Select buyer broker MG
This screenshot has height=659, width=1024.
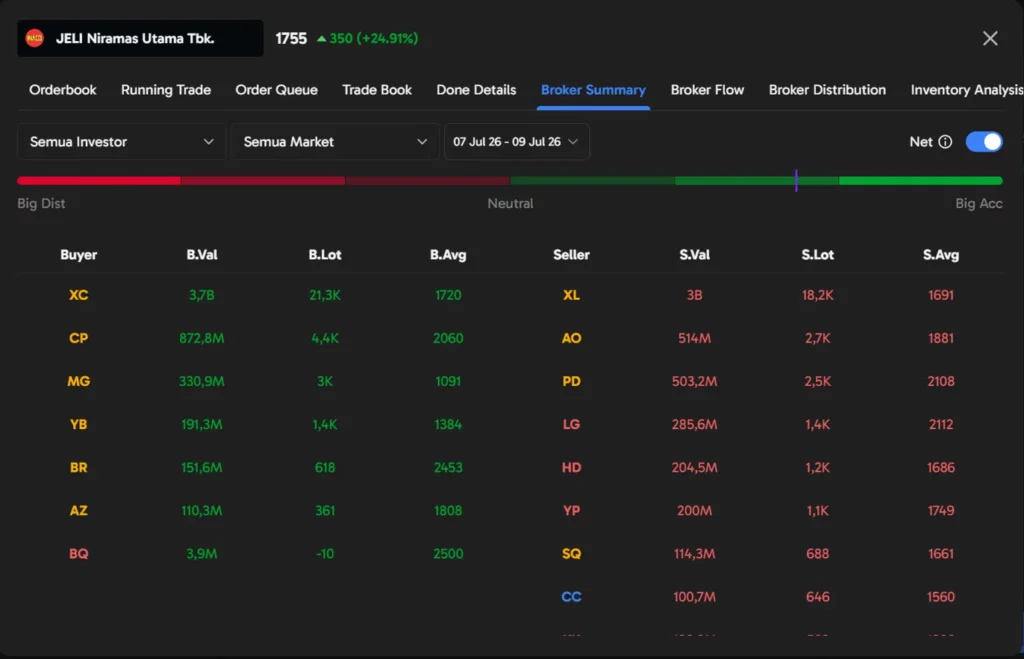coord(78,381)
